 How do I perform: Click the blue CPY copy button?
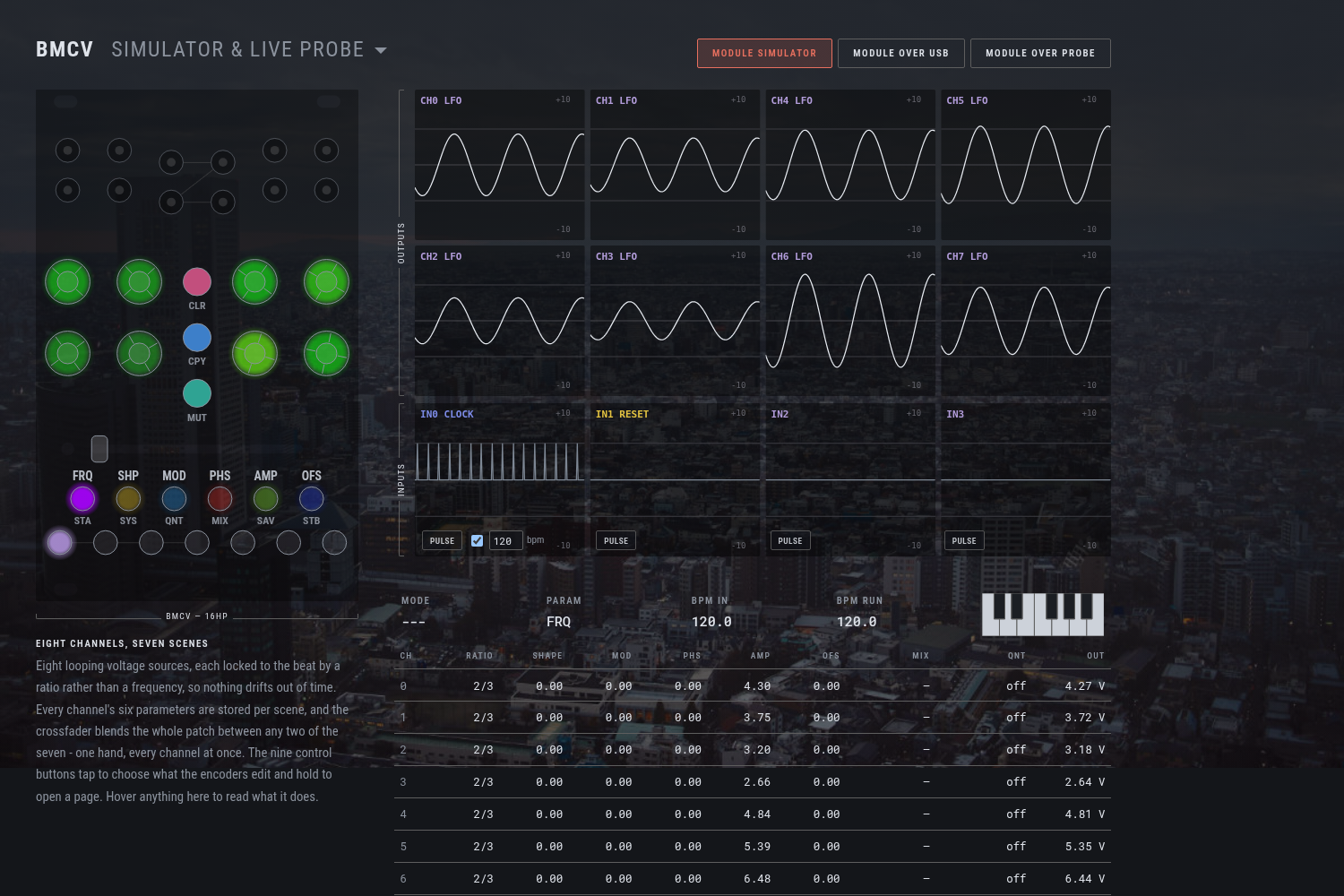pyautogui.click(x=197, y=338)
